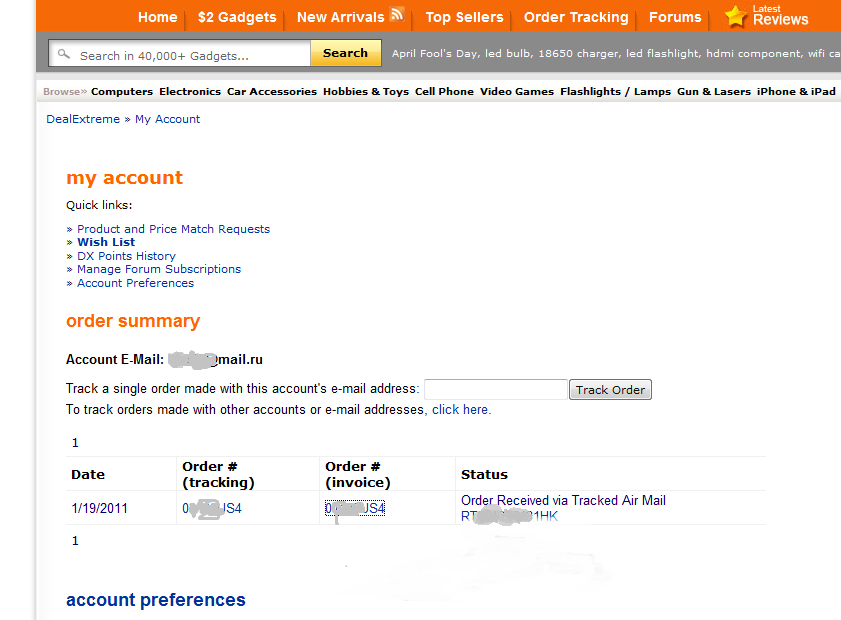
Task: Click the magnifier icon in search box
Action: coord(65,54)
